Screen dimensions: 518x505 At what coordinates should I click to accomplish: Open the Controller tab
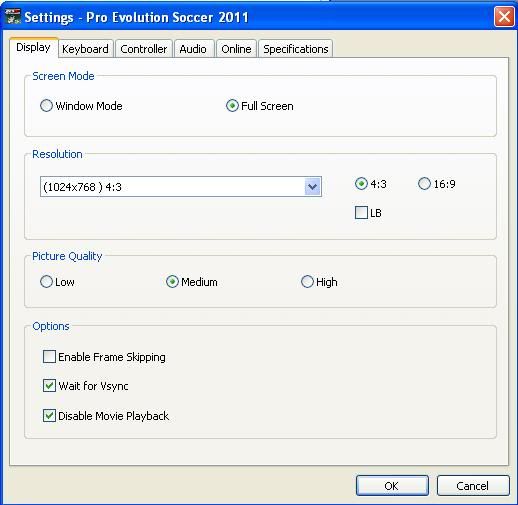144,49
